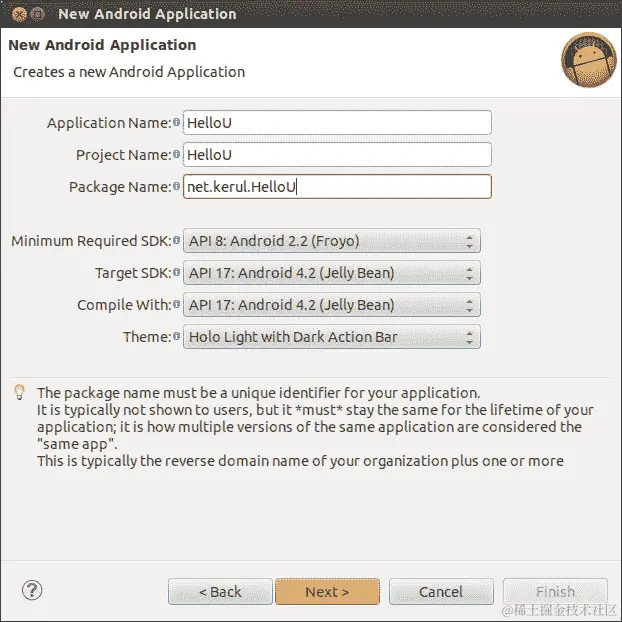Screen dimensions: 622x622
Task: Cancel the new application wizard
Action: [x=441, y=591]
